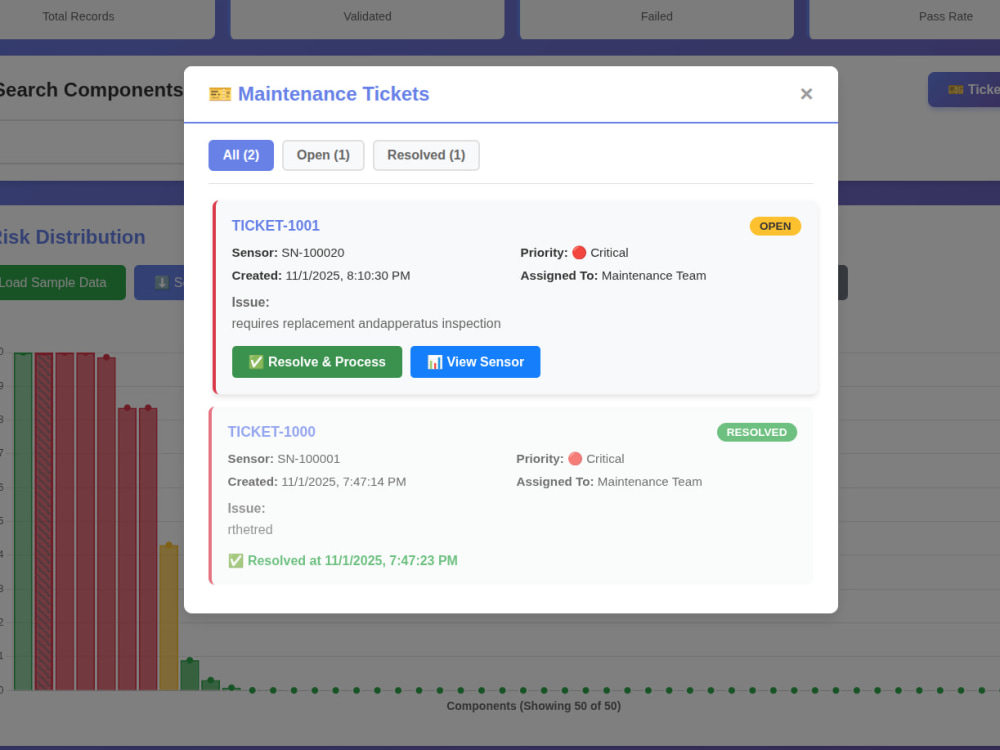This screenshot has height=750, width=1000.
Task: Click 'Maintenance Team' on TICKET-1000
Action: (x=649, y=482)
